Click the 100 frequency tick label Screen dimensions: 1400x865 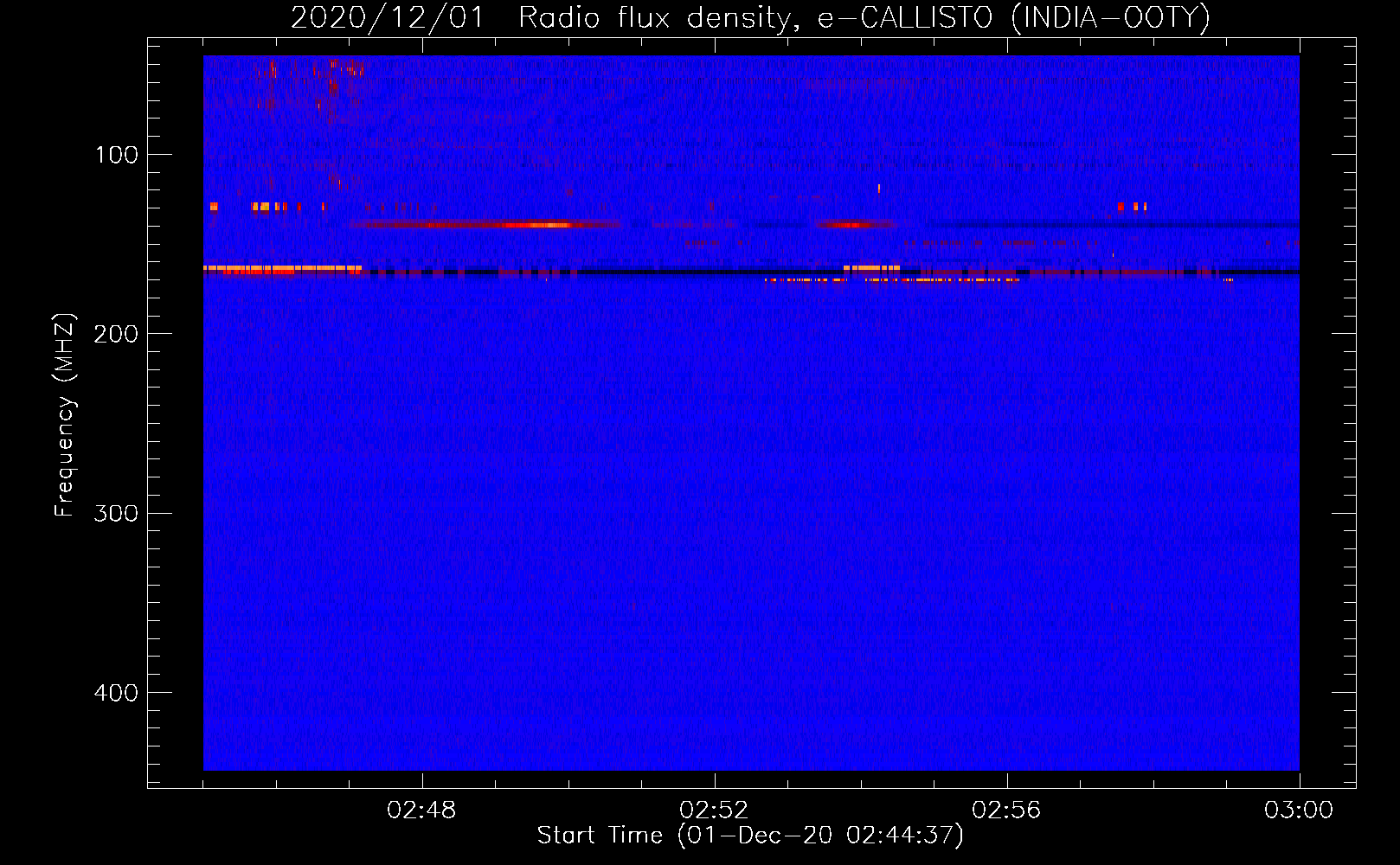coord(117,155)
